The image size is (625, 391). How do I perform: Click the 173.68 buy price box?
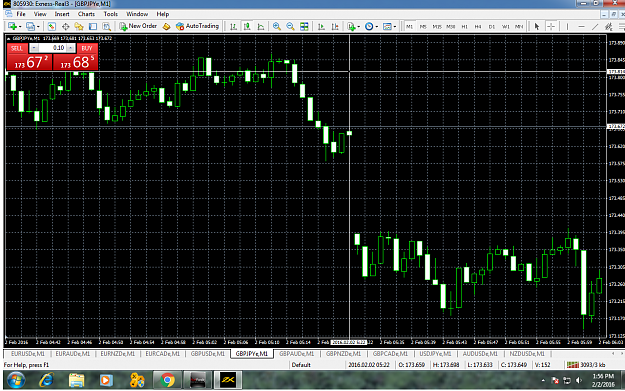pyautogui.click(x=75, y=62)
